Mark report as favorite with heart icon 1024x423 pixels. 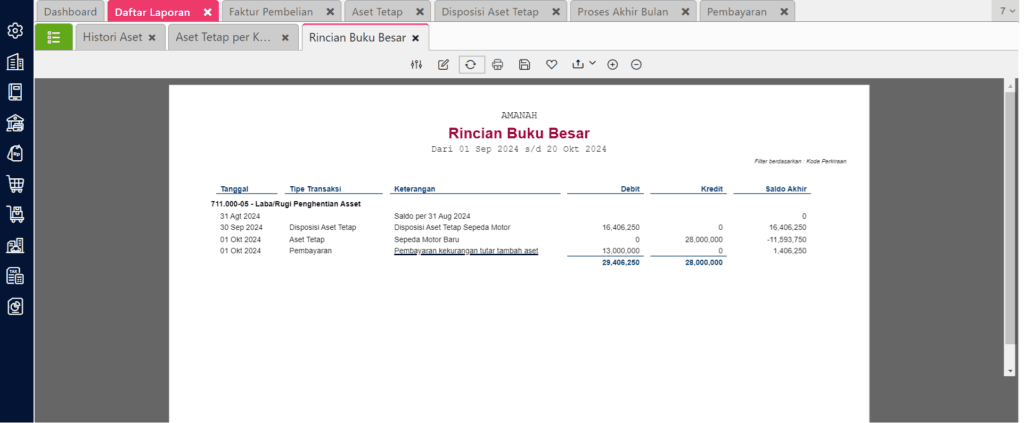click(x=552, y=65)
